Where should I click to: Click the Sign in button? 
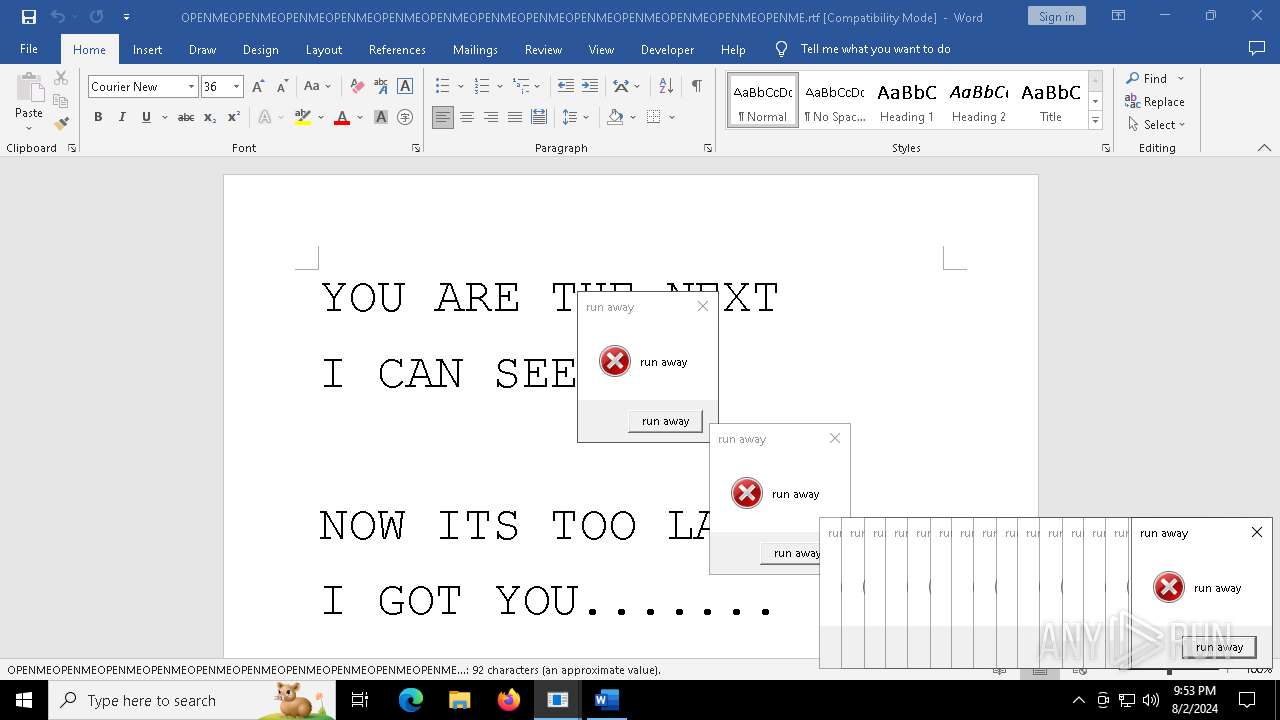pos(1056,16)
